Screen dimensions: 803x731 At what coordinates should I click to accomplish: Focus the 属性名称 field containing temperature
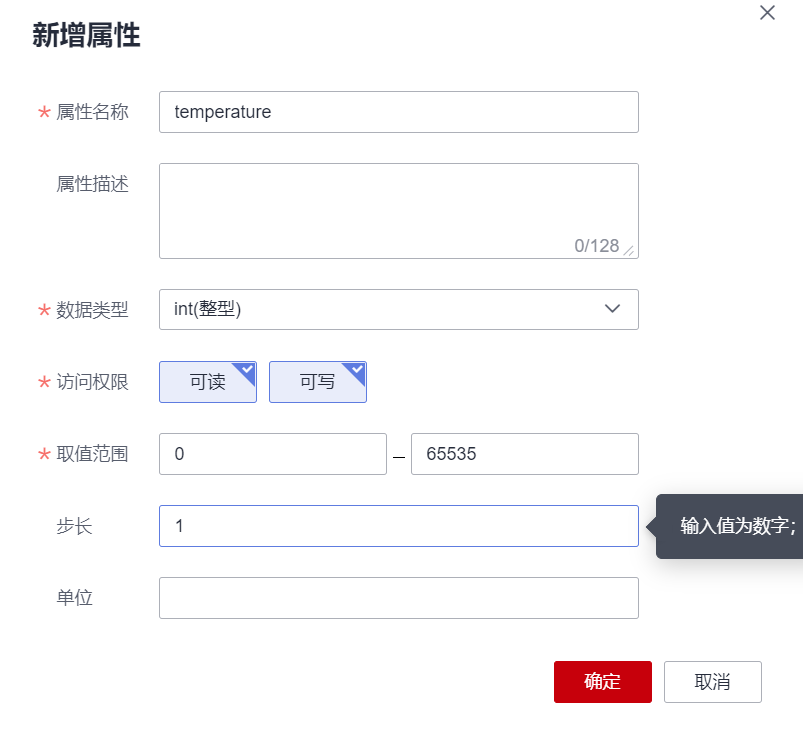(x=398, y=112)
